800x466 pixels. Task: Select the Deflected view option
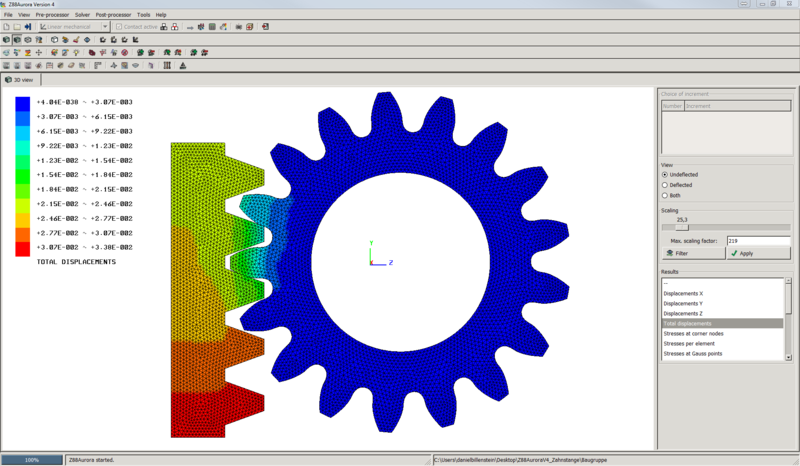666,185
